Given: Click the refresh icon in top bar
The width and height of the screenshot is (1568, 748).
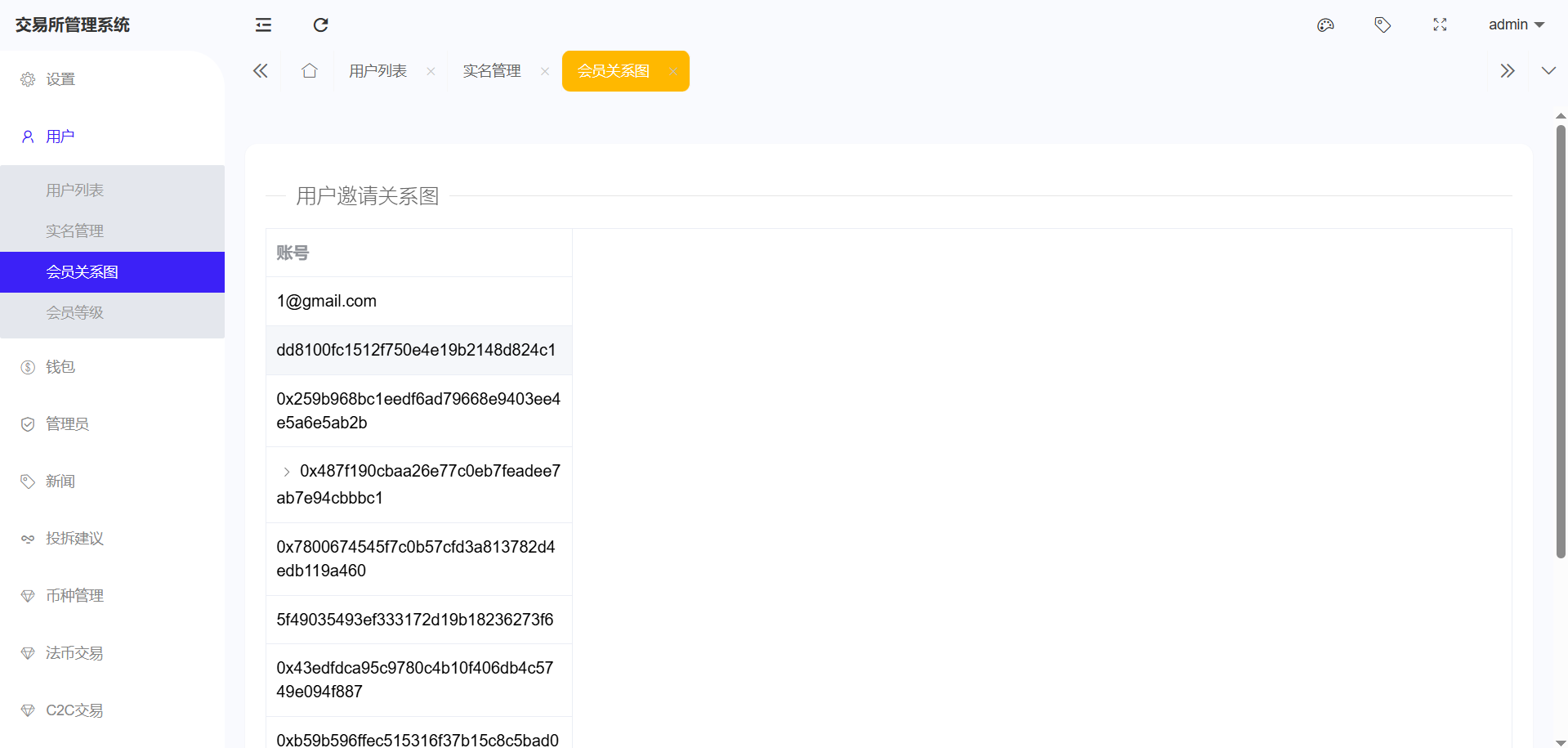Looking at the screenshot, I should [320, 25].
